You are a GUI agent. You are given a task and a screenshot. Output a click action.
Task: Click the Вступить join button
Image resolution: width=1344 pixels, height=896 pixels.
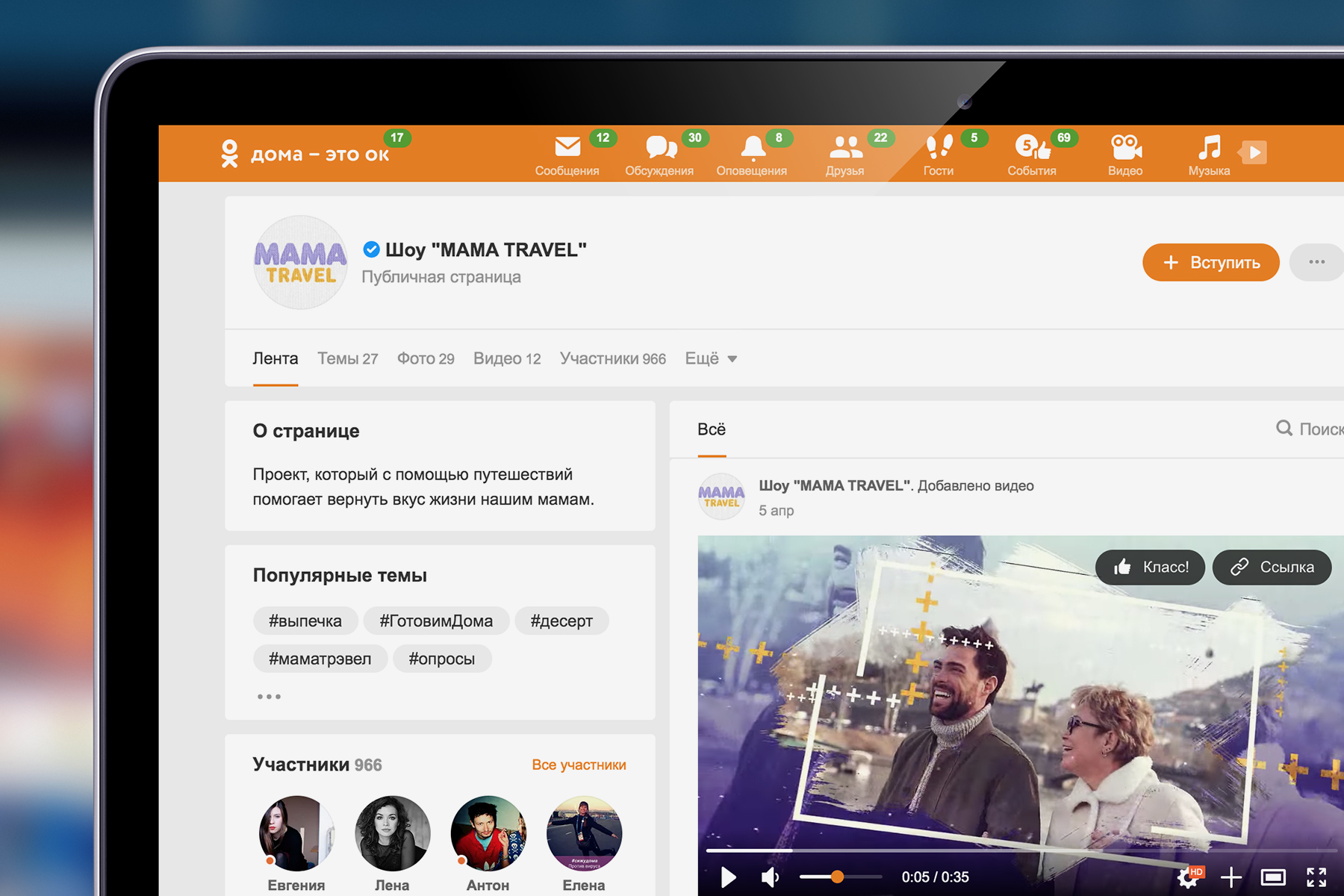(1210, 263)
